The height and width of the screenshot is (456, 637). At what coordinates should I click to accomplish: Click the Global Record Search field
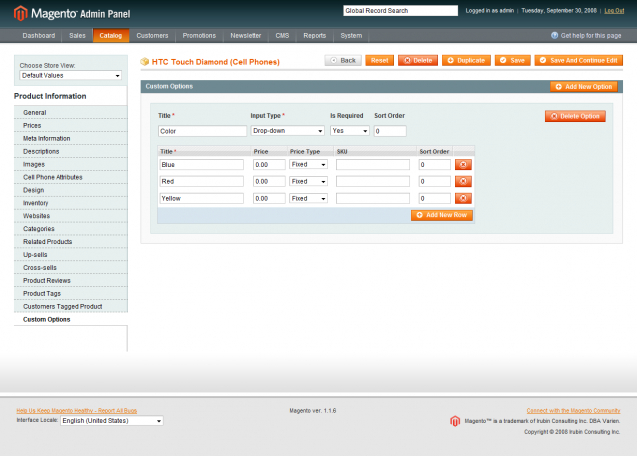pyautogui.click(x=401, y=11)
